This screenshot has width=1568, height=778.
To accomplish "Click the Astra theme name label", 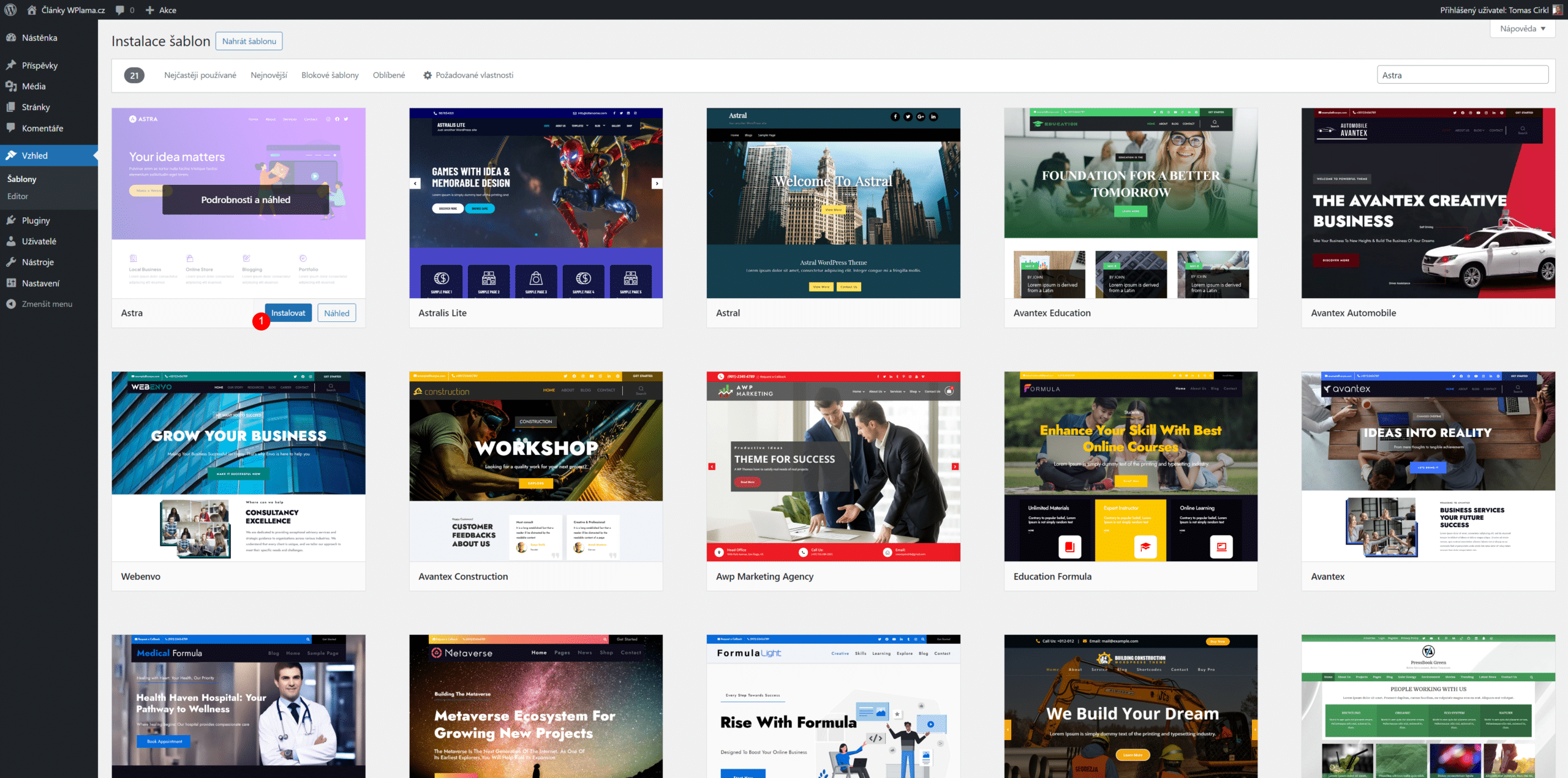I will click(x=132, y=313).
